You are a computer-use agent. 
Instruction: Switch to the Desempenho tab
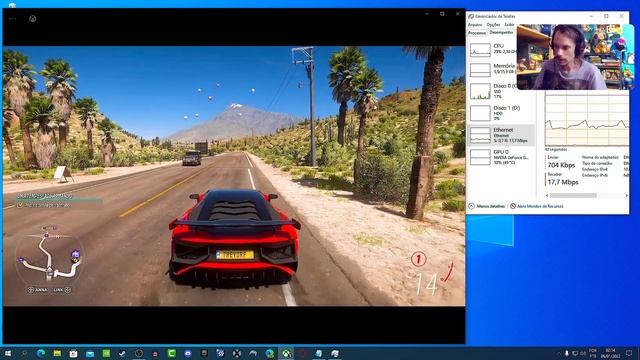[x=501, y=33]
